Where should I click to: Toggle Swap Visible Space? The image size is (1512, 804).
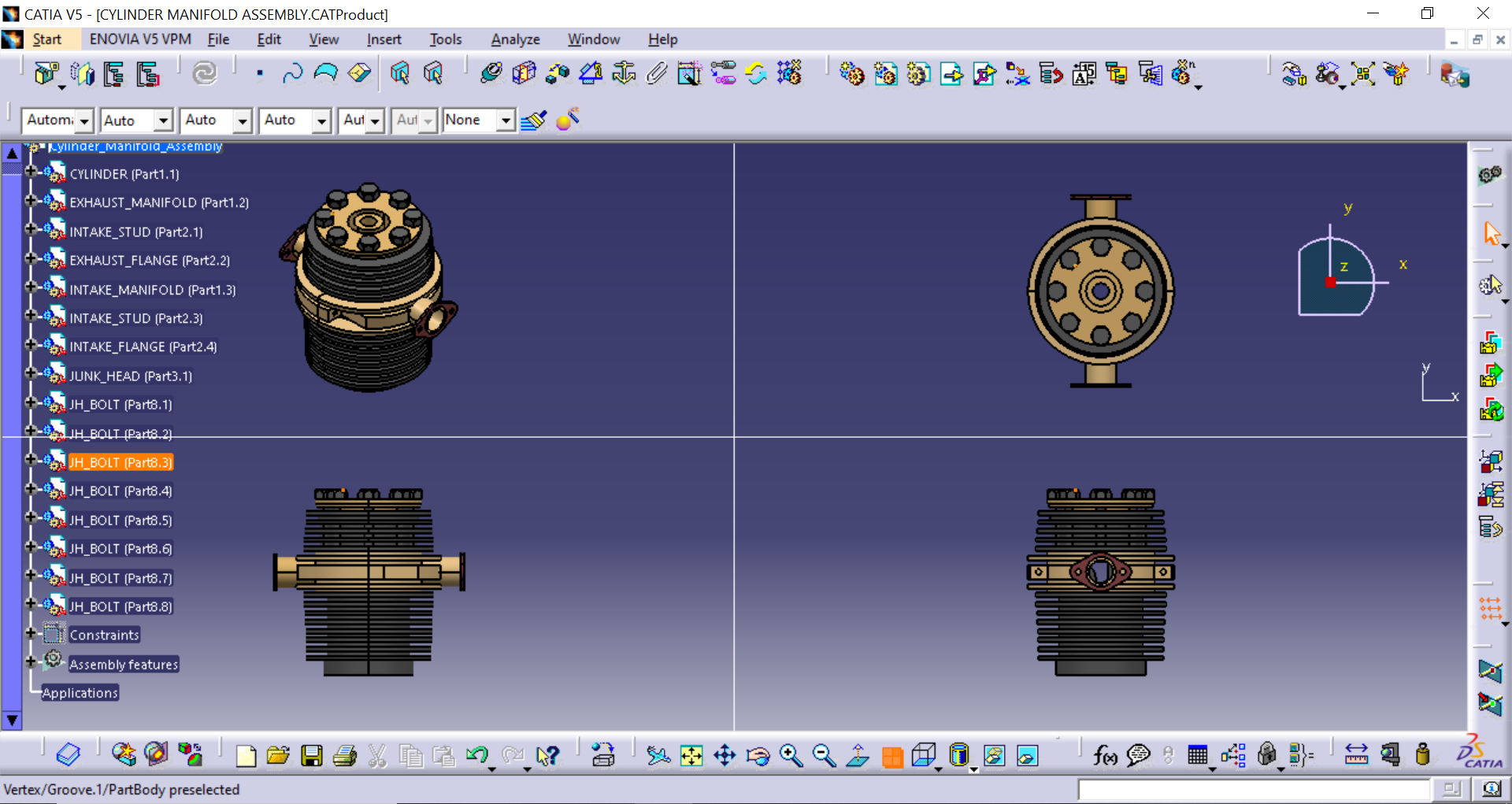pyautogui.click(x=1028, y=756)
